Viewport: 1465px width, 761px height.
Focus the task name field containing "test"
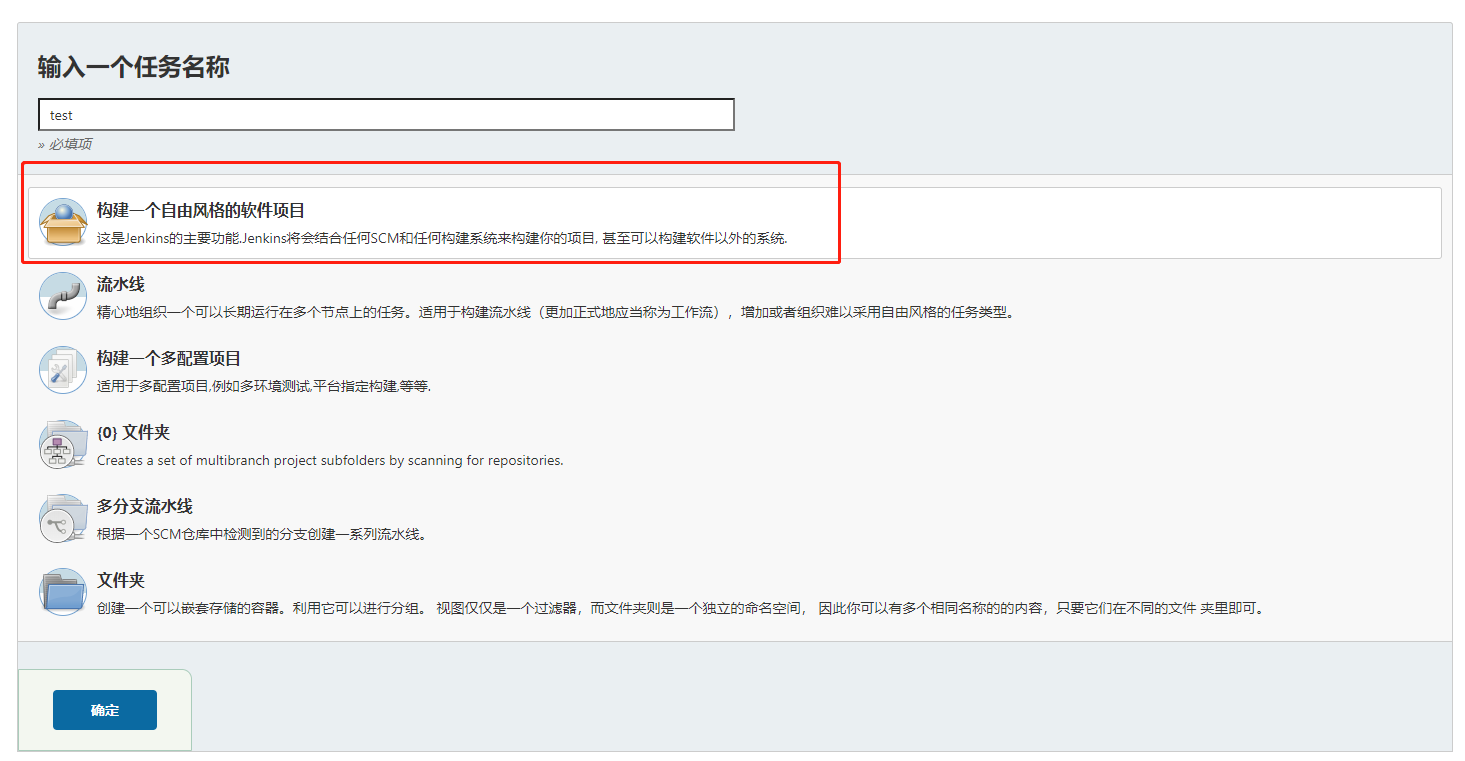coord(386,115)
